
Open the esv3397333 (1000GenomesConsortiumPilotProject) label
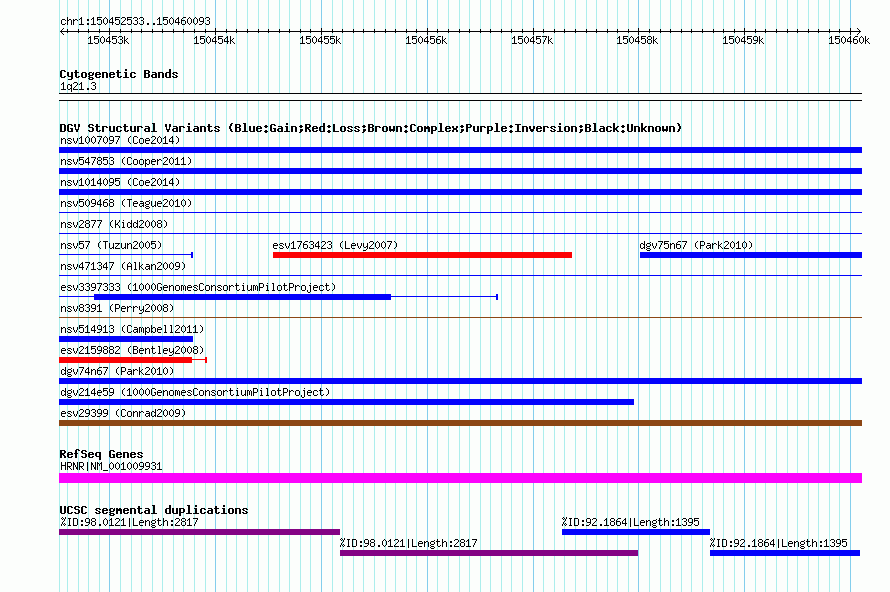point(197,287)
